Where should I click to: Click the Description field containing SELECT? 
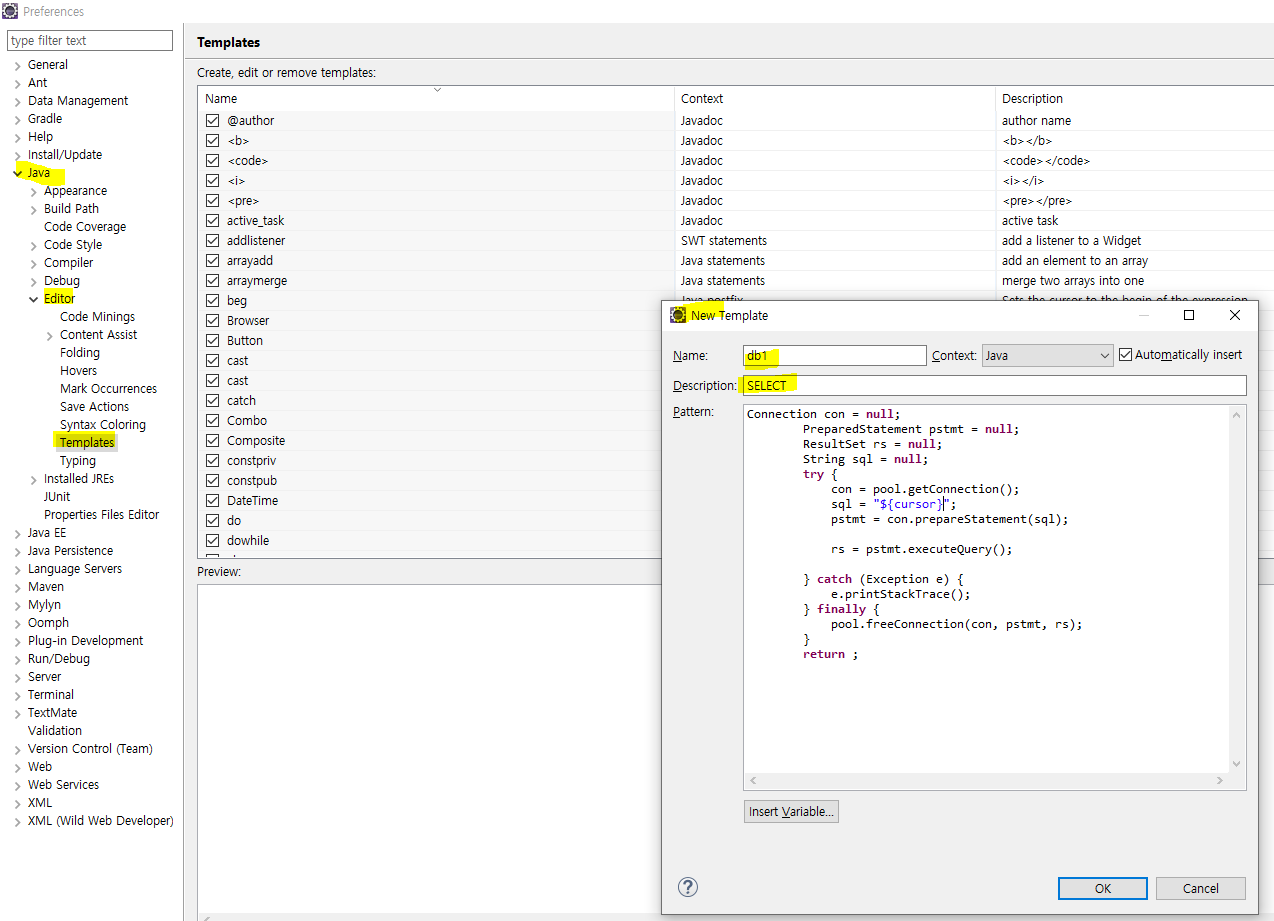995,385
